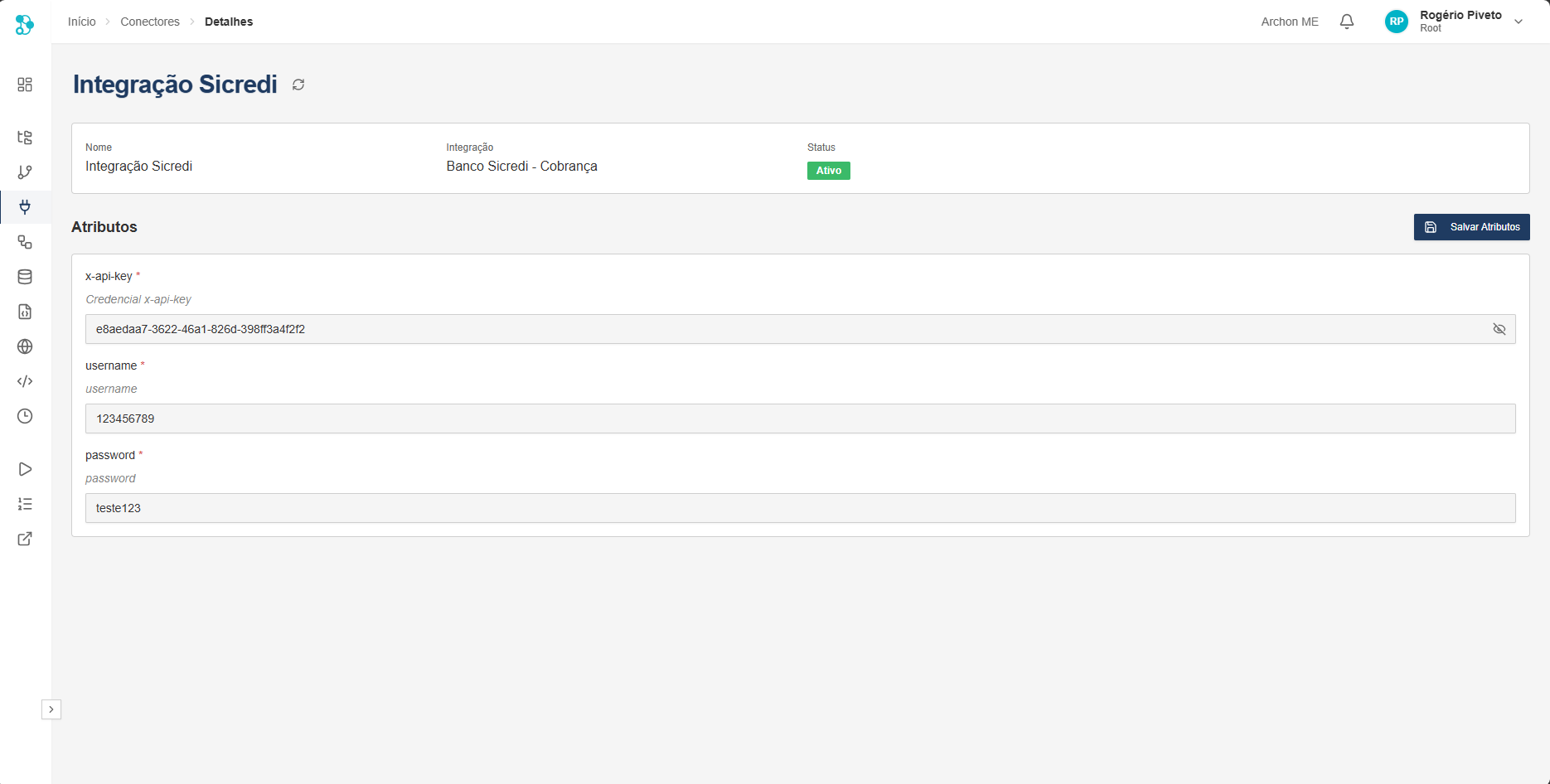
Task: Go to Início breadcrumb
Action: pos(81,22)
